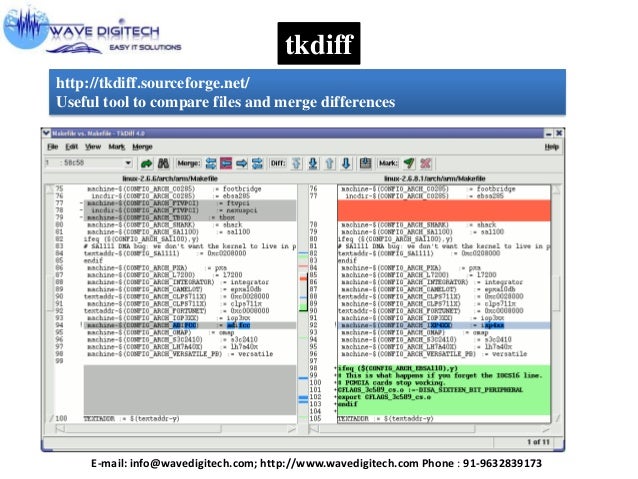Click the center diff map overview strip

pyautogui.click(x=303, y=303)
